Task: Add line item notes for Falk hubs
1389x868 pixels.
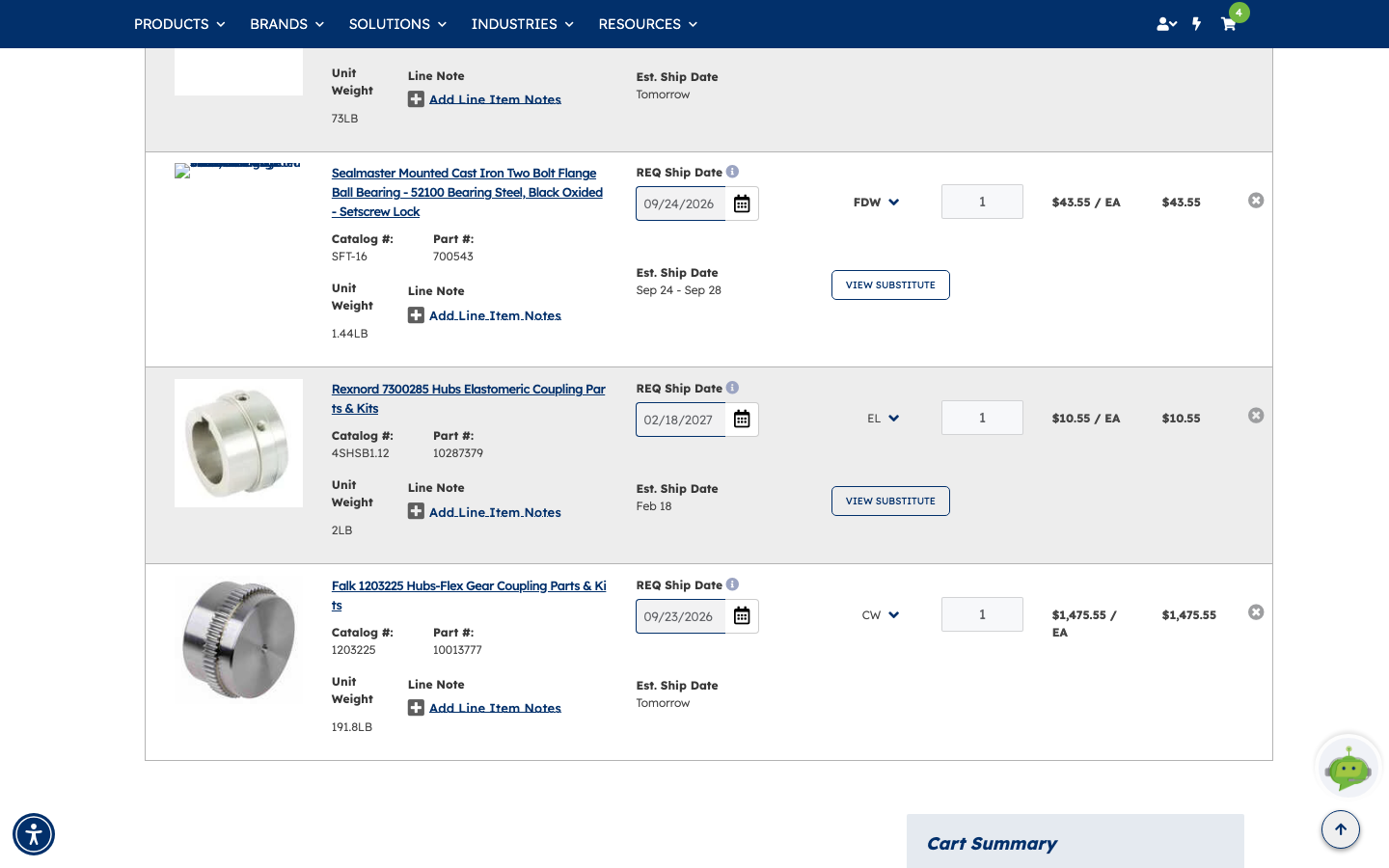Action: tap(495, 708)
